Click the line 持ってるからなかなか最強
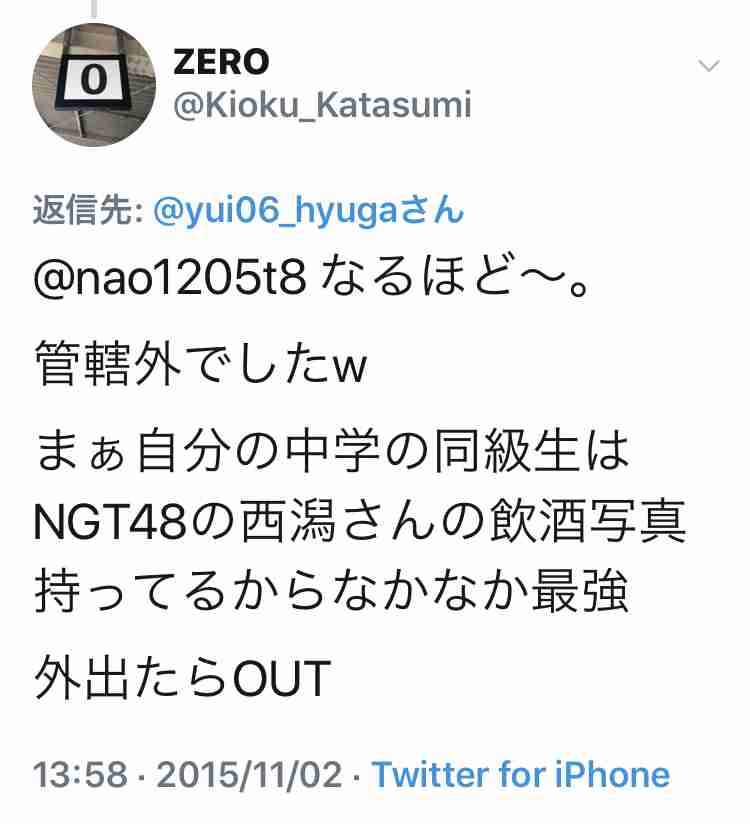Screen dimensions: 750x824 pos(332,591)
